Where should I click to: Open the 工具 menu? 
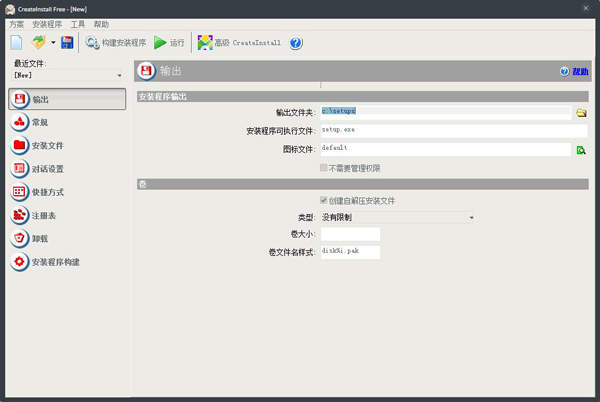coord(78,24)
